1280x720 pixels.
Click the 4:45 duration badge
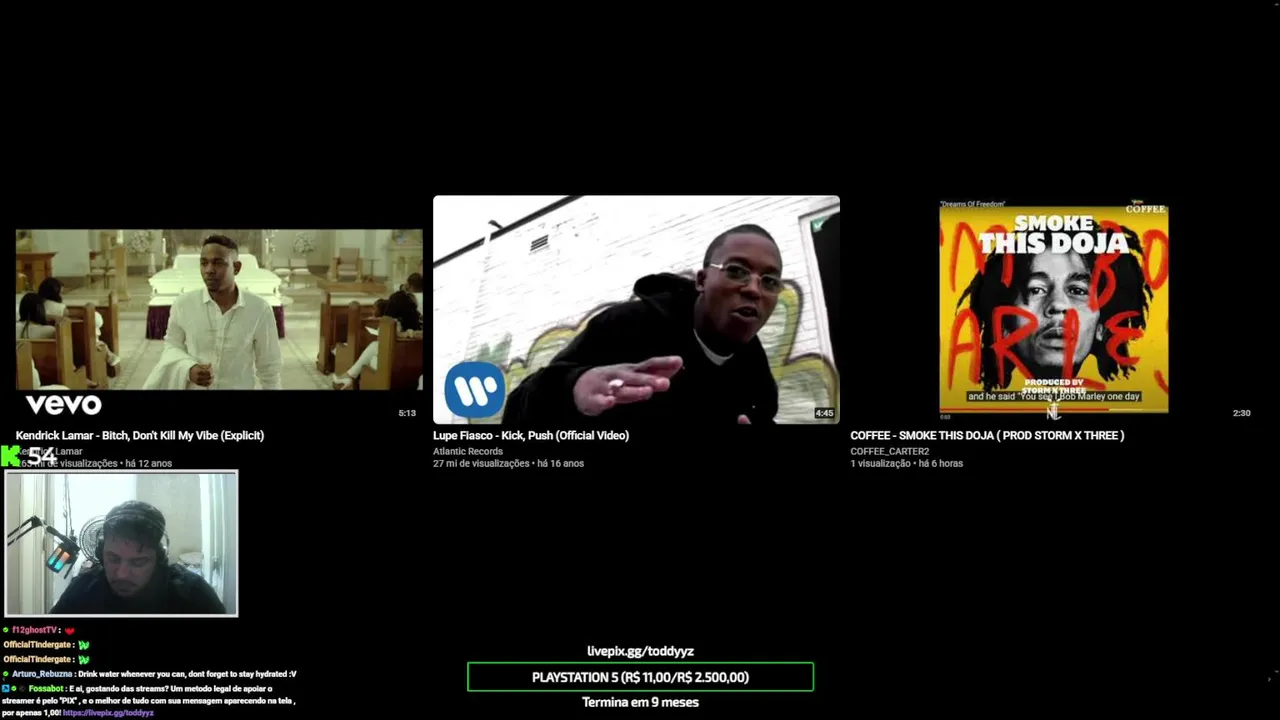[824, 413]
